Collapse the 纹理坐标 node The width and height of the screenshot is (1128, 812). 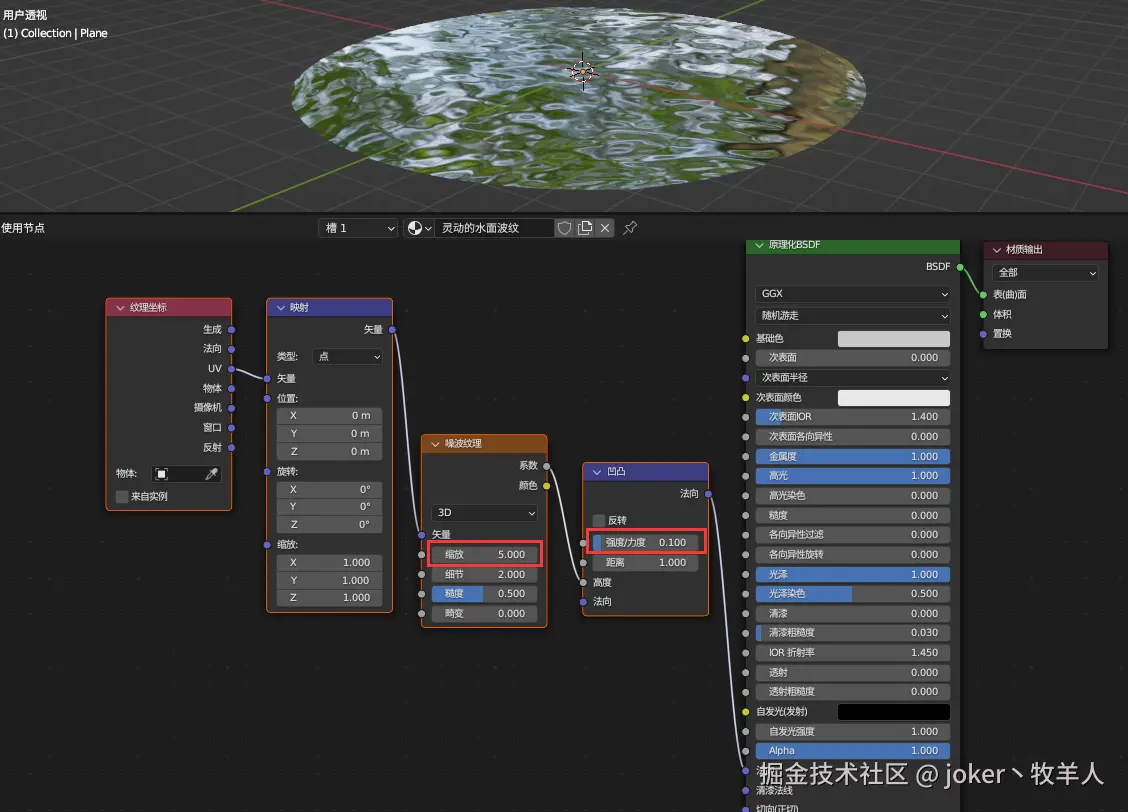(120, 308)
